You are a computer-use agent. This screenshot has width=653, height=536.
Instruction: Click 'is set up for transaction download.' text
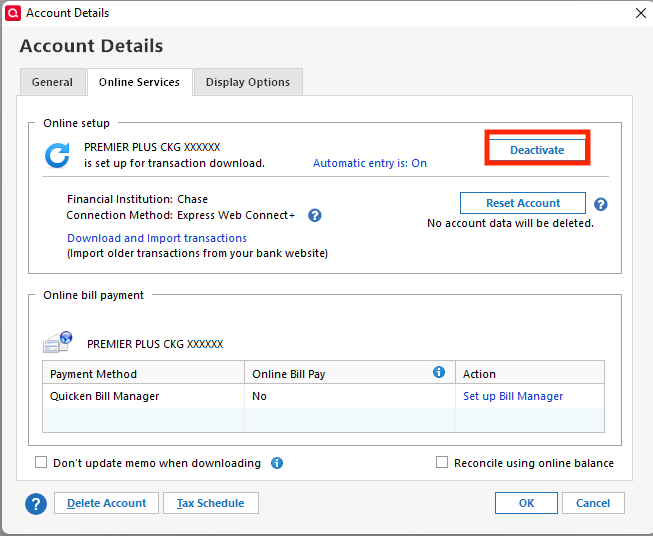click(x=174, y=163)
